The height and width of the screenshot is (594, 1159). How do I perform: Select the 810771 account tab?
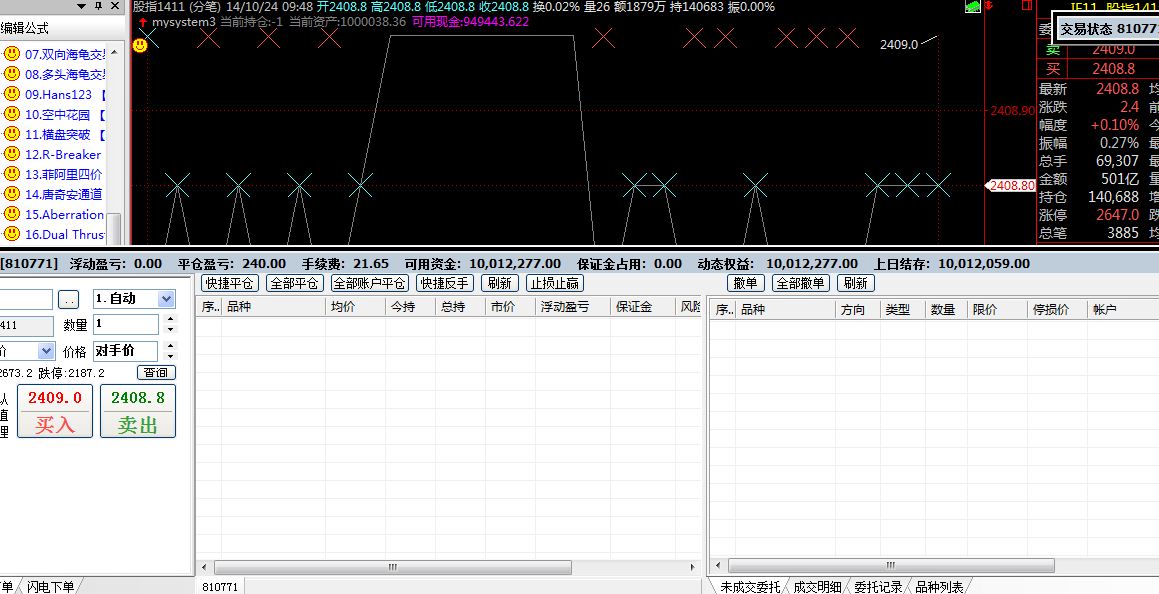(x=220, y=587)
